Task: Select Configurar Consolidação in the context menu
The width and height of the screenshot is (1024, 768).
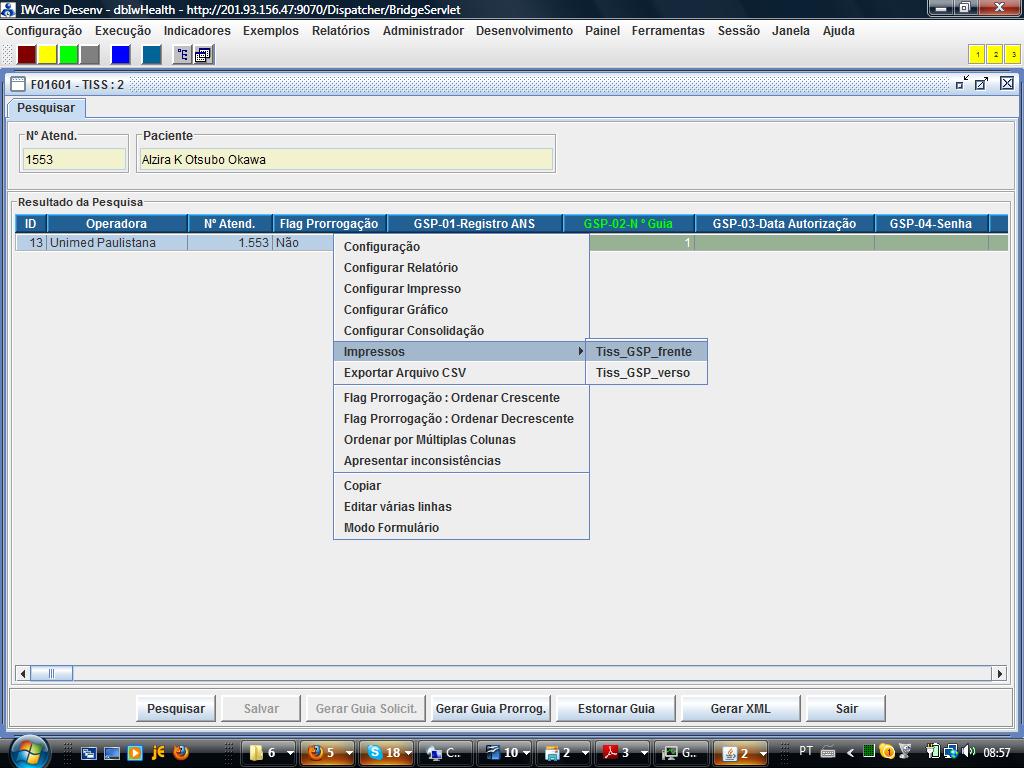Action: pyautogui.click(x=461, y=330)
